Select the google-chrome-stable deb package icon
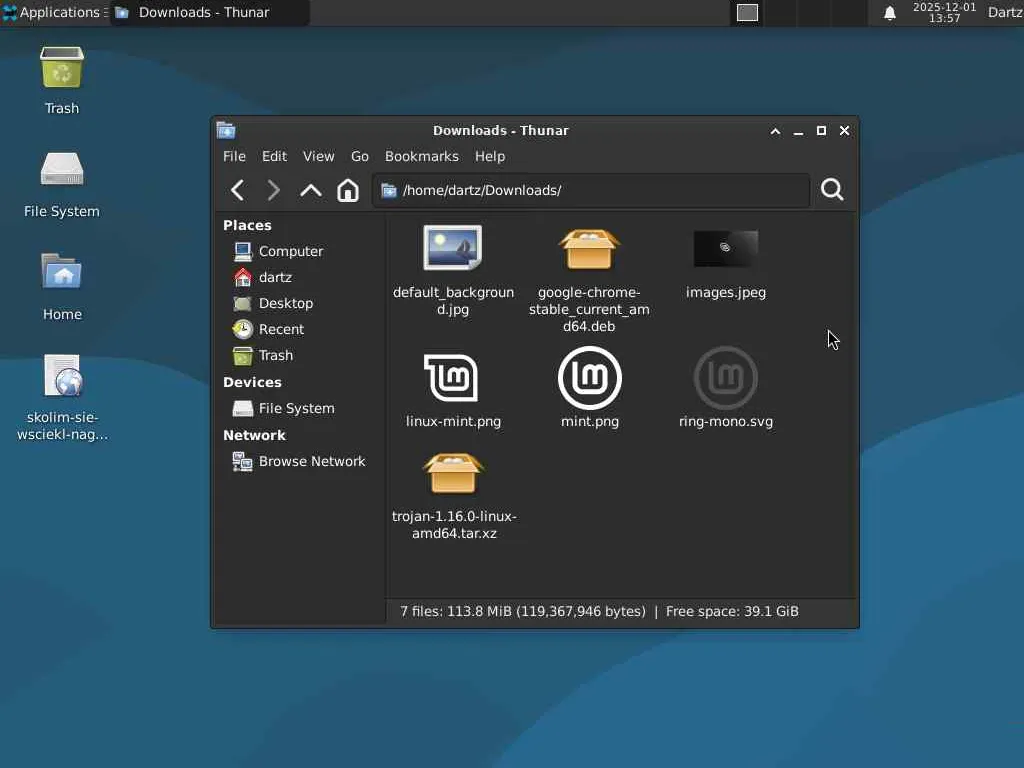The height and width of the screenshot is (768, 1024). coord(589,249)
